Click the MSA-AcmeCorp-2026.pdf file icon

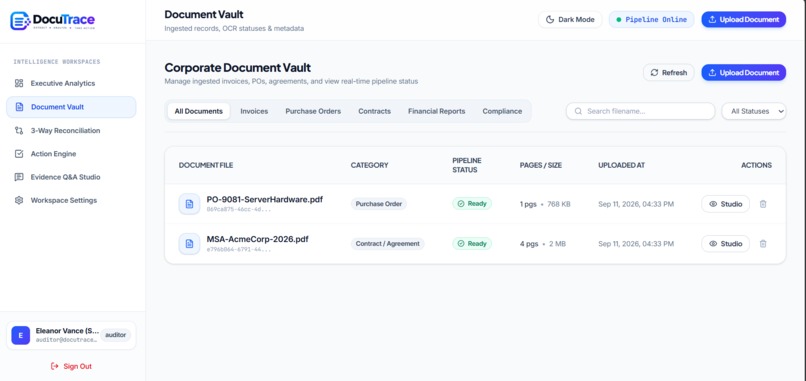pos(189,244)
